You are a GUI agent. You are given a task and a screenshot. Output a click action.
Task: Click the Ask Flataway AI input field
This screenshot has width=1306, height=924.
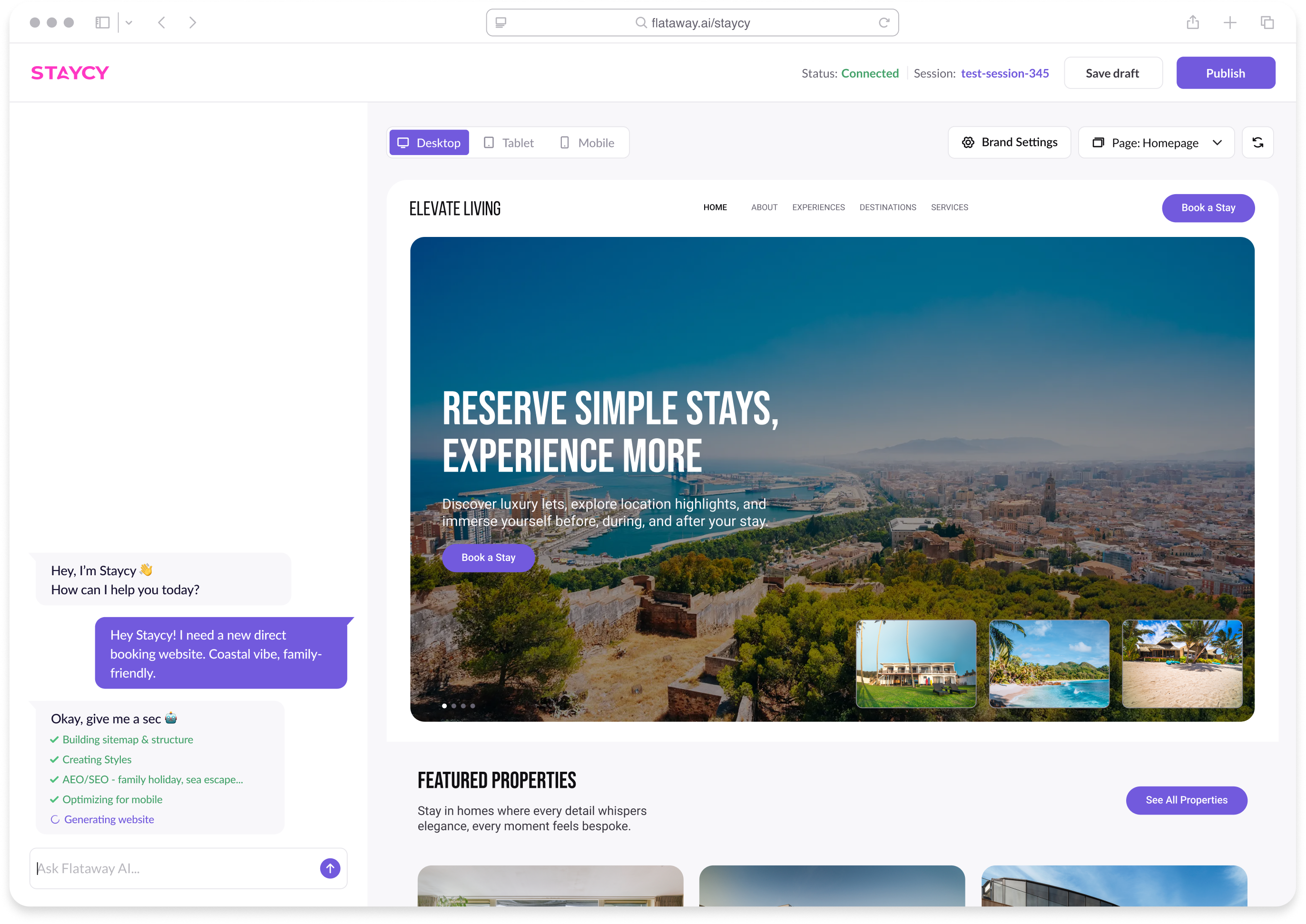[171, 868]
